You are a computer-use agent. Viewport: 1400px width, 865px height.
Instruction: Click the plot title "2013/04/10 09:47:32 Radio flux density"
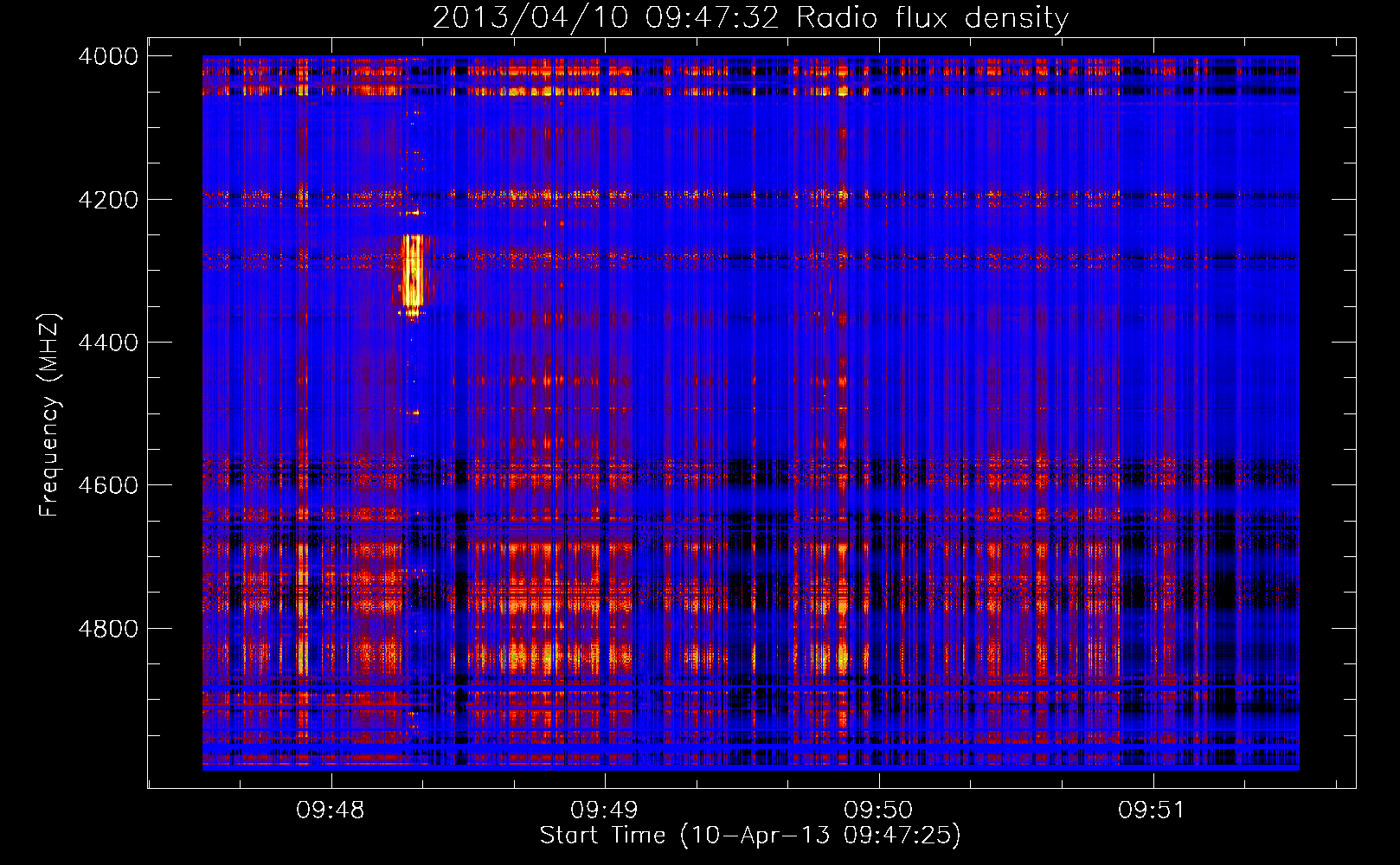click(750, 17)
